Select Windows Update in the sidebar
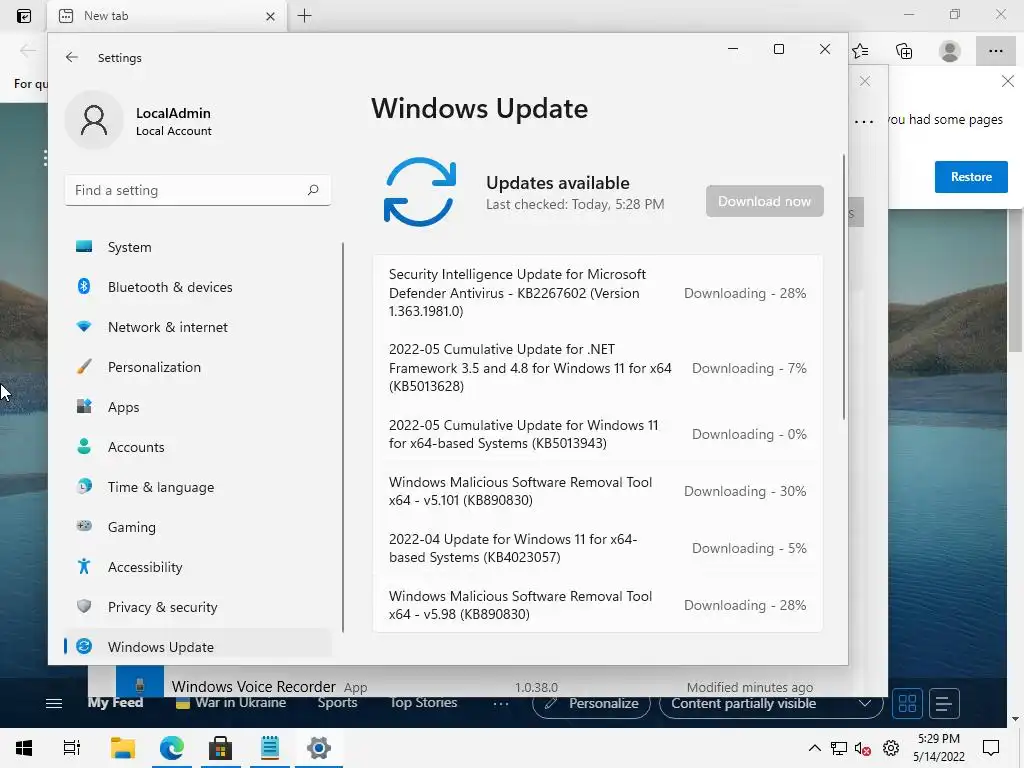 coord(197,647)
